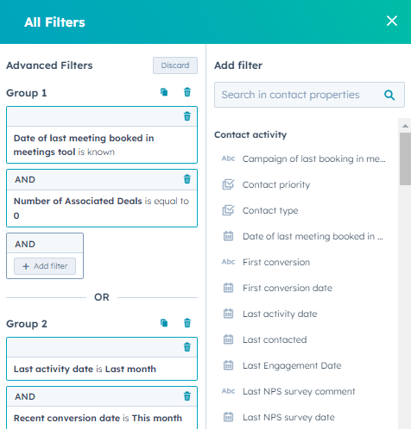411x429 pixels.
Task: Click the property list scrollbar thumb
Action: click(405, 159)
